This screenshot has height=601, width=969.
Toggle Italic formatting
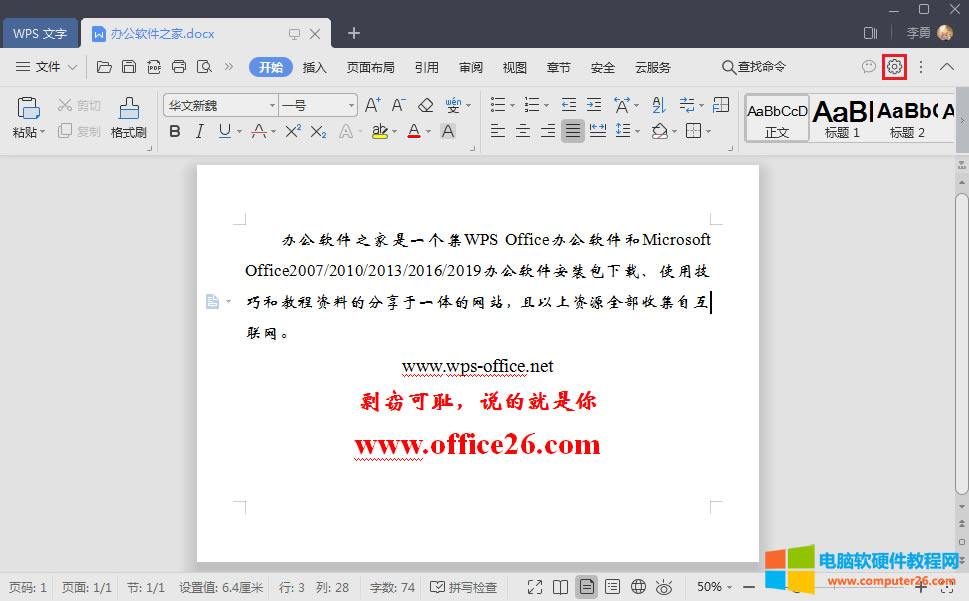tap(199, 131)
